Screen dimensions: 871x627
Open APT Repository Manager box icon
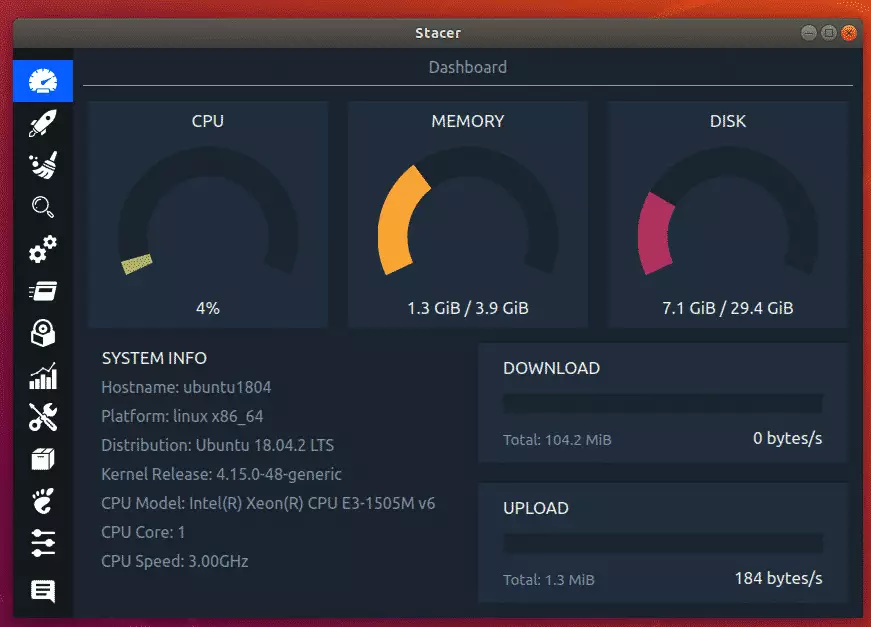[x=43, y=459]
